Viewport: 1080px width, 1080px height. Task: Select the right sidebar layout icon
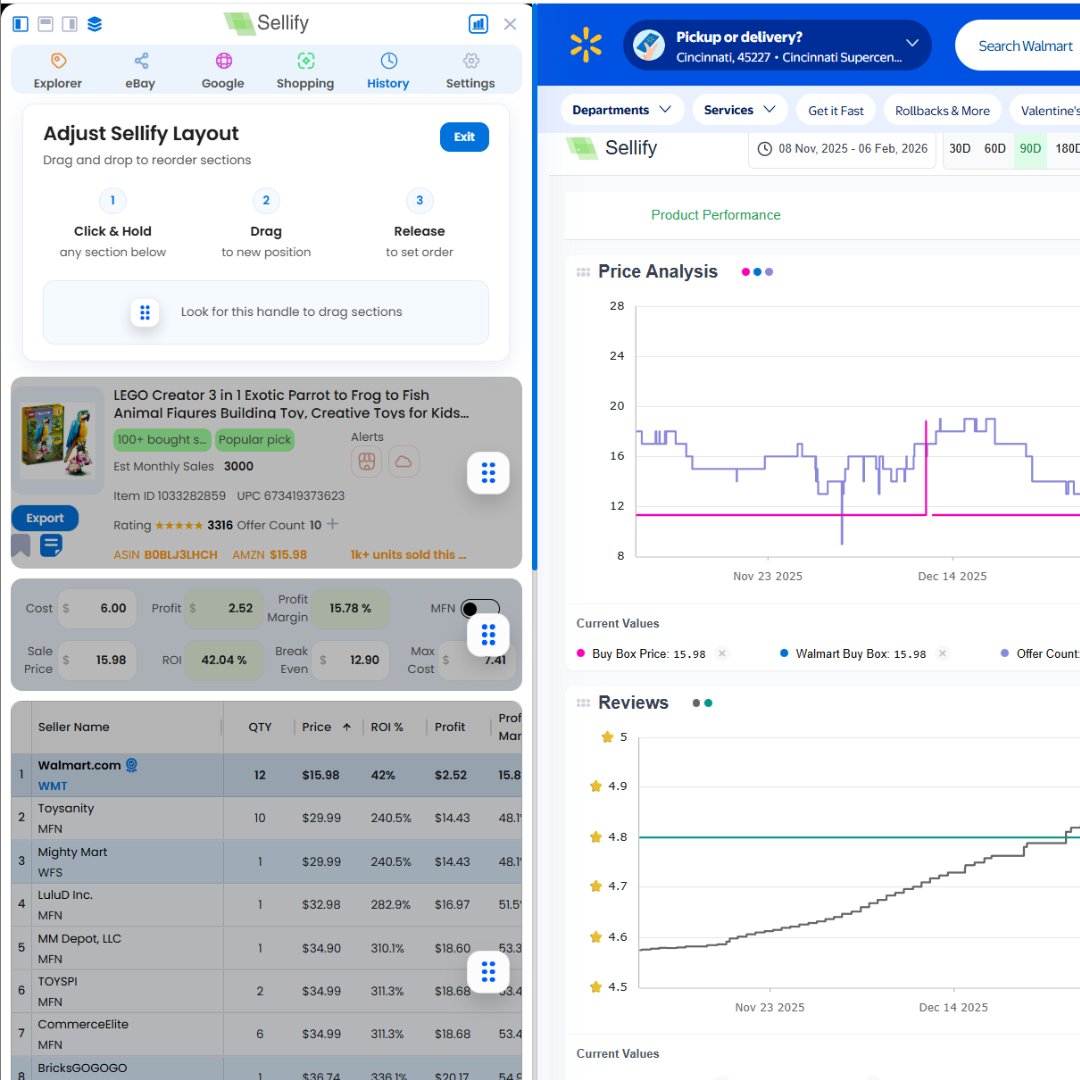70,24
